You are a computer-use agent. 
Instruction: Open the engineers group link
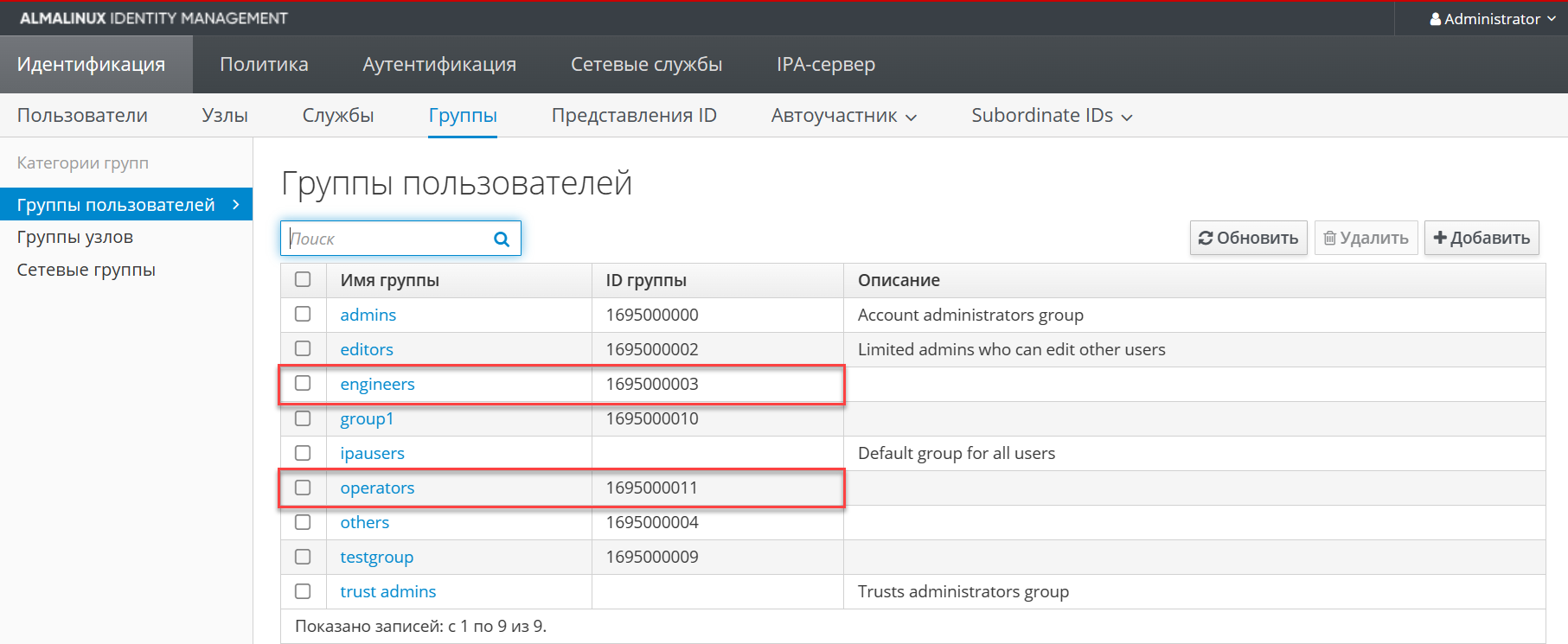click(378, 384)
